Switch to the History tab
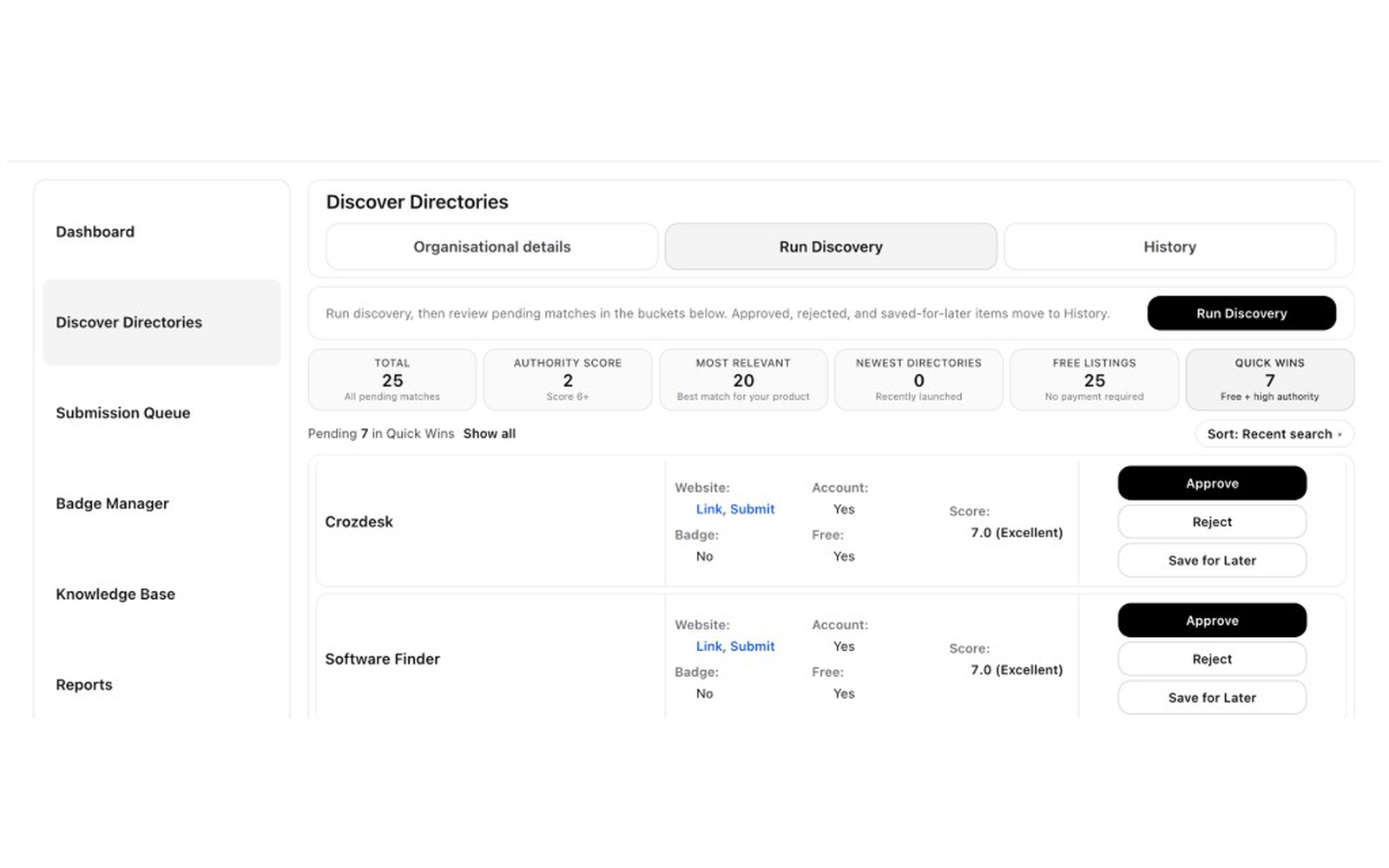 pos(1169,247)
